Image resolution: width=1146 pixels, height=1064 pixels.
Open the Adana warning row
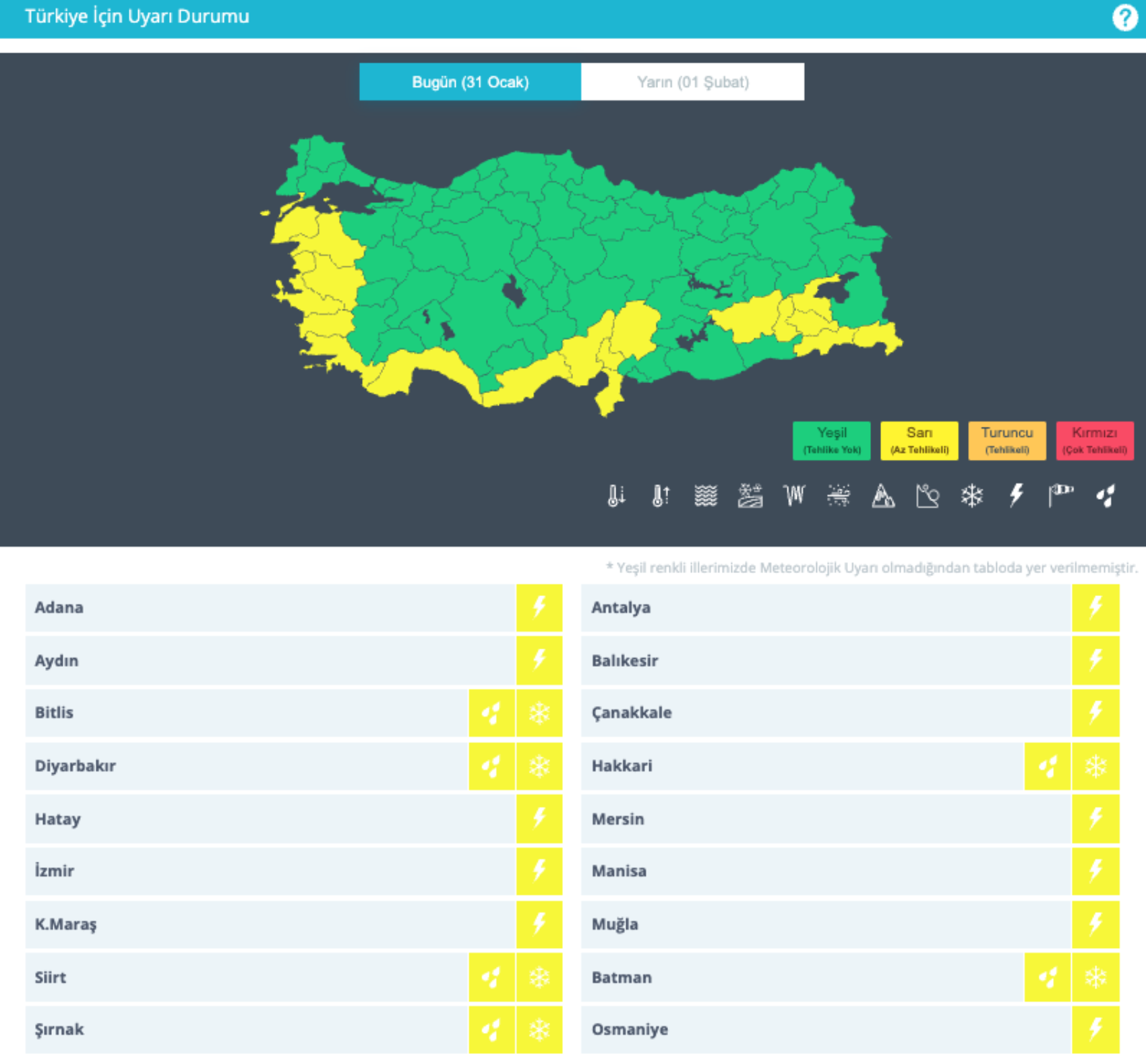click(270, 608)
